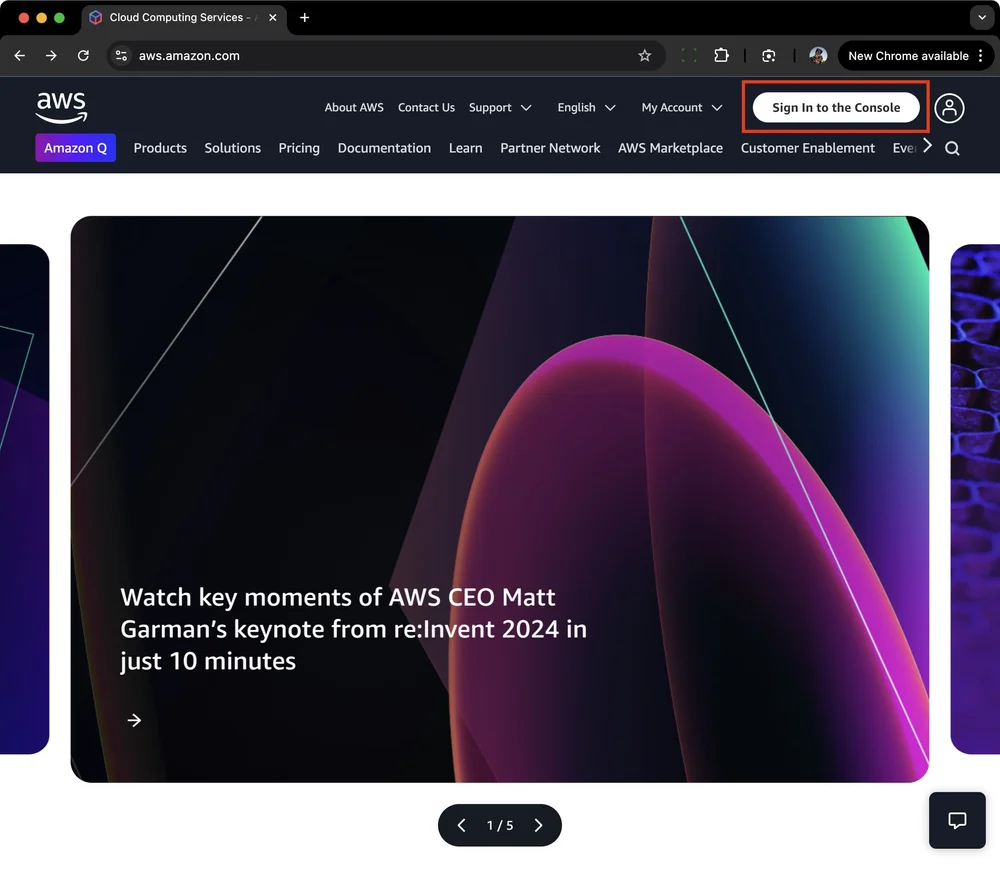Open the Customer Enablement menu
Screen dimensions: 1000x872
pyautogui.click(x=807, y=148)
